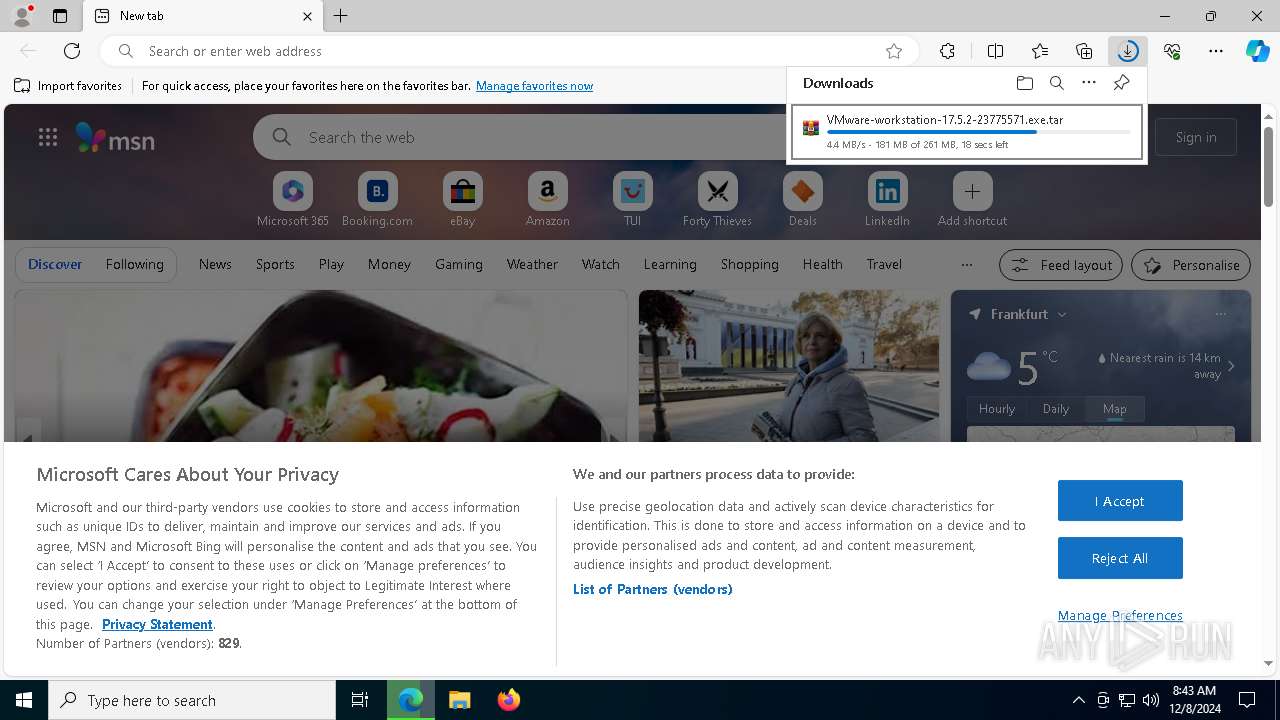Open the Manage favorites now link
Image resolution: width=1280 pixels, height=720 pixels.
click(534, 86)
